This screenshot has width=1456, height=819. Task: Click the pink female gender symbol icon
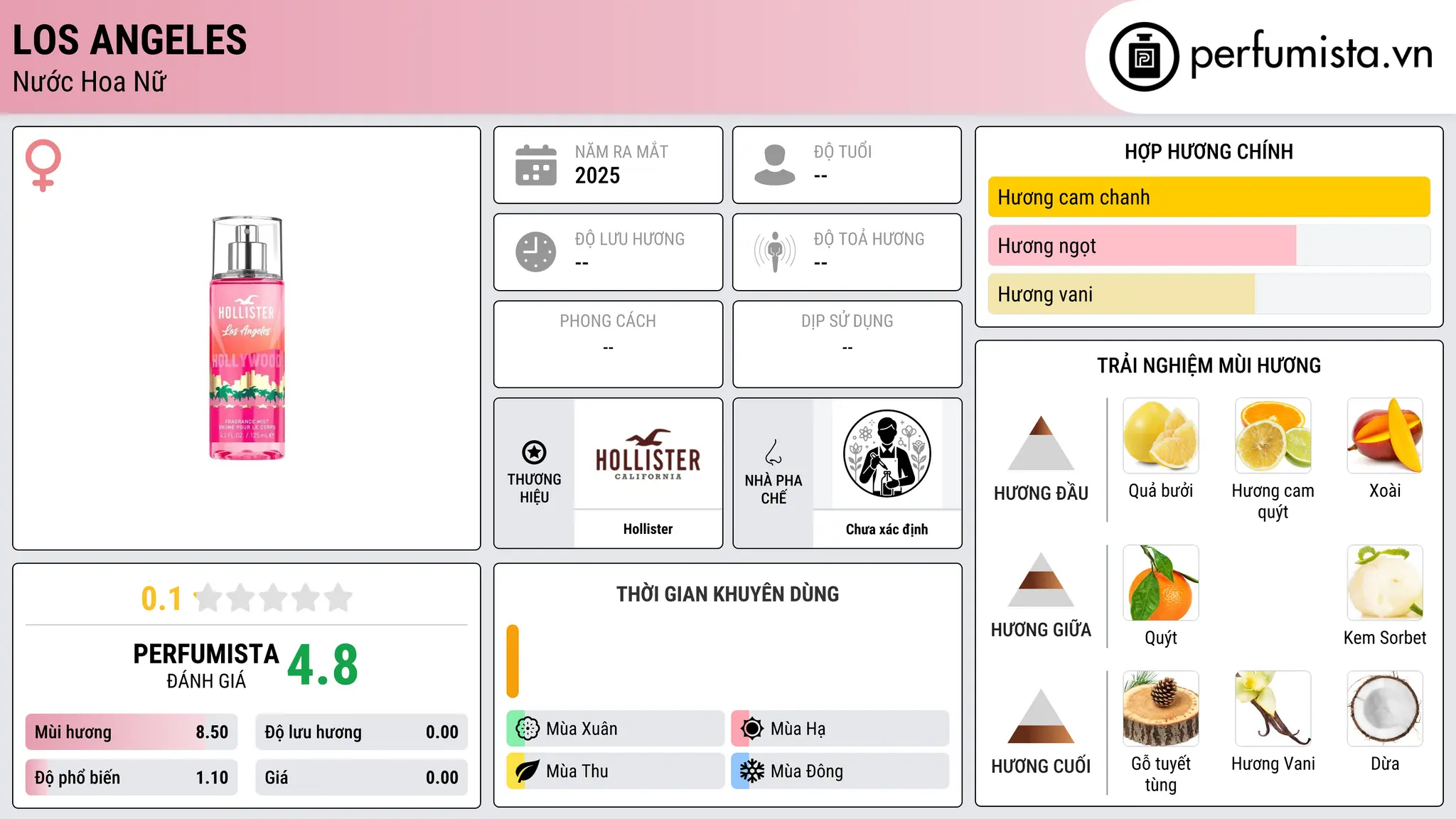point(43,165)
